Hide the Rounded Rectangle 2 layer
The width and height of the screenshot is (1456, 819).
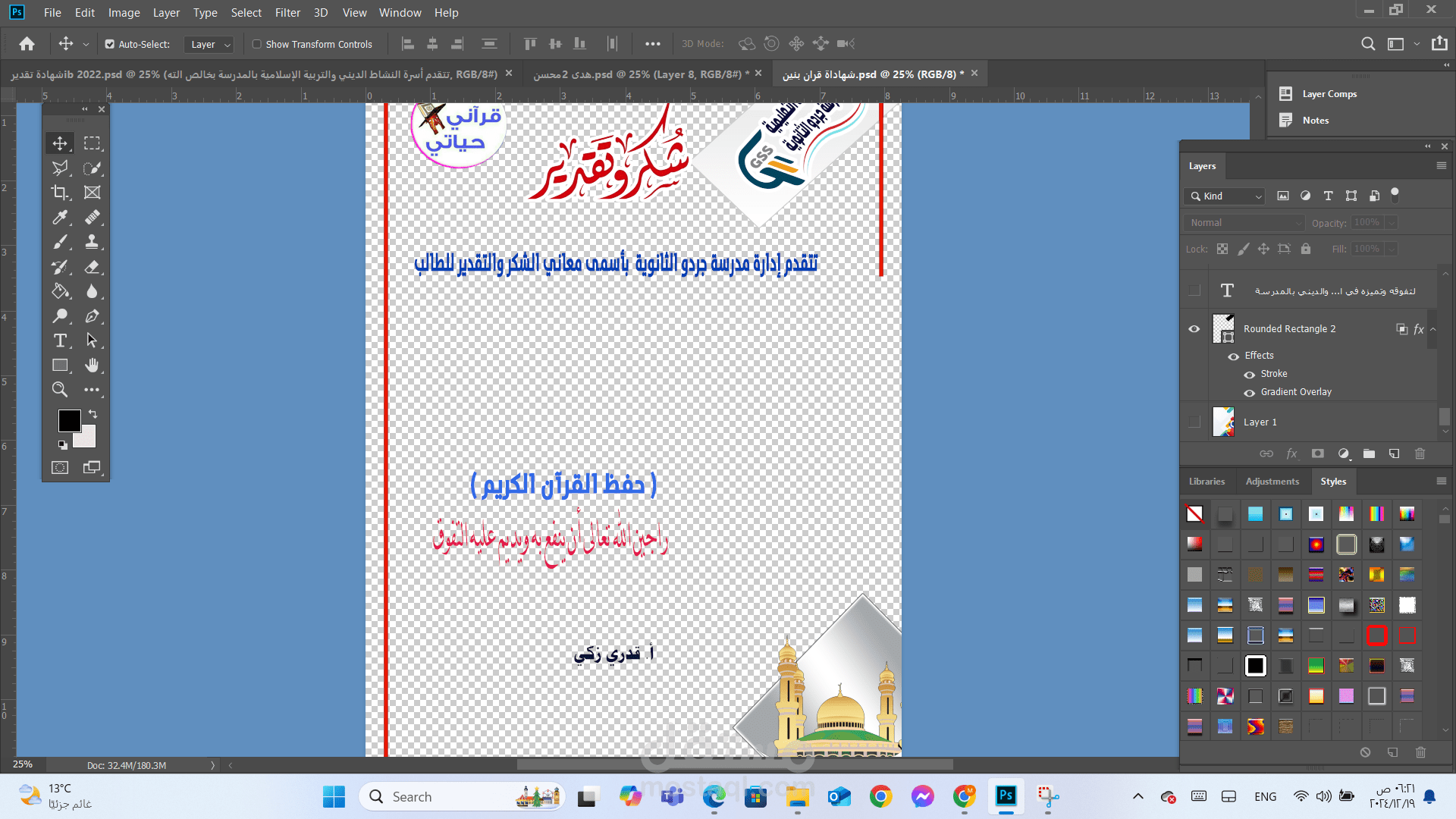point(1194,329)
